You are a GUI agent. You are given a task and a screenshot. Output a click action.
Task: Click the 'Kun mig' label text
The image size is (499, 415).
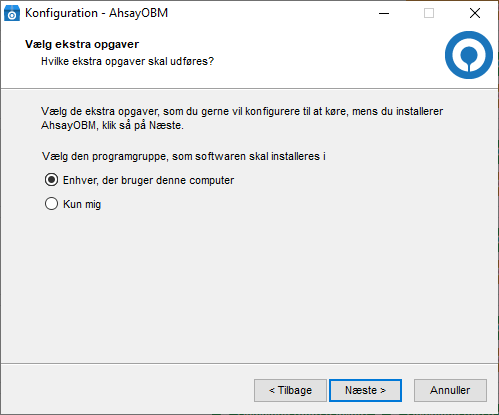pos(82,204)
